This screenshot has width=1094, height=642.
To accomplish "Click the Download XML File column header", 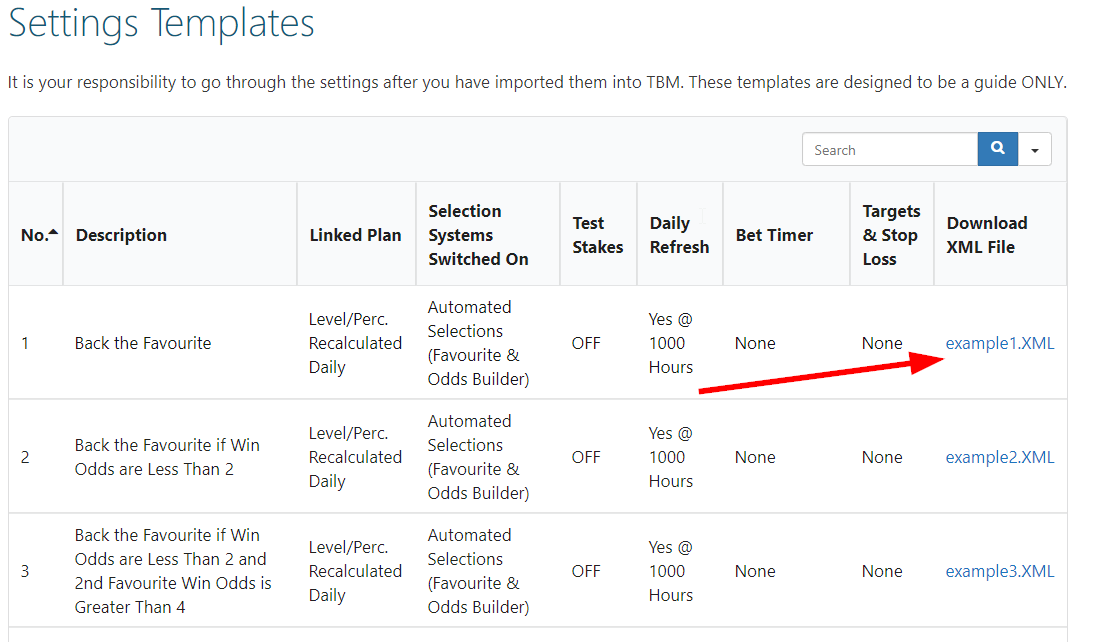I will point(987,234).
